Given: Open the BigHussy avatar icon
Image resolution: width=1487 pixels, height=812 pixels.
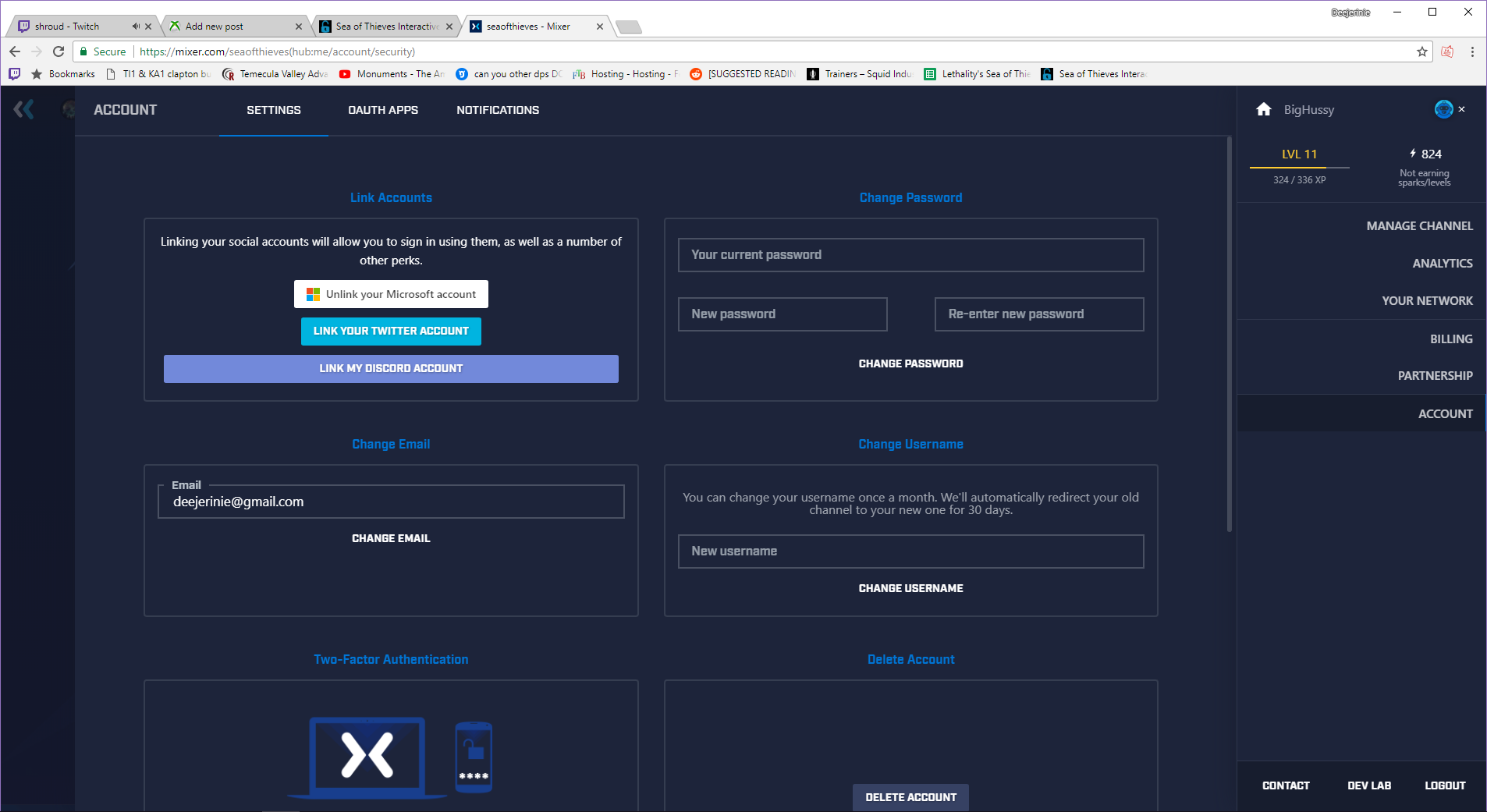Looking at the screenshot, I should [x=1444, y=109].
